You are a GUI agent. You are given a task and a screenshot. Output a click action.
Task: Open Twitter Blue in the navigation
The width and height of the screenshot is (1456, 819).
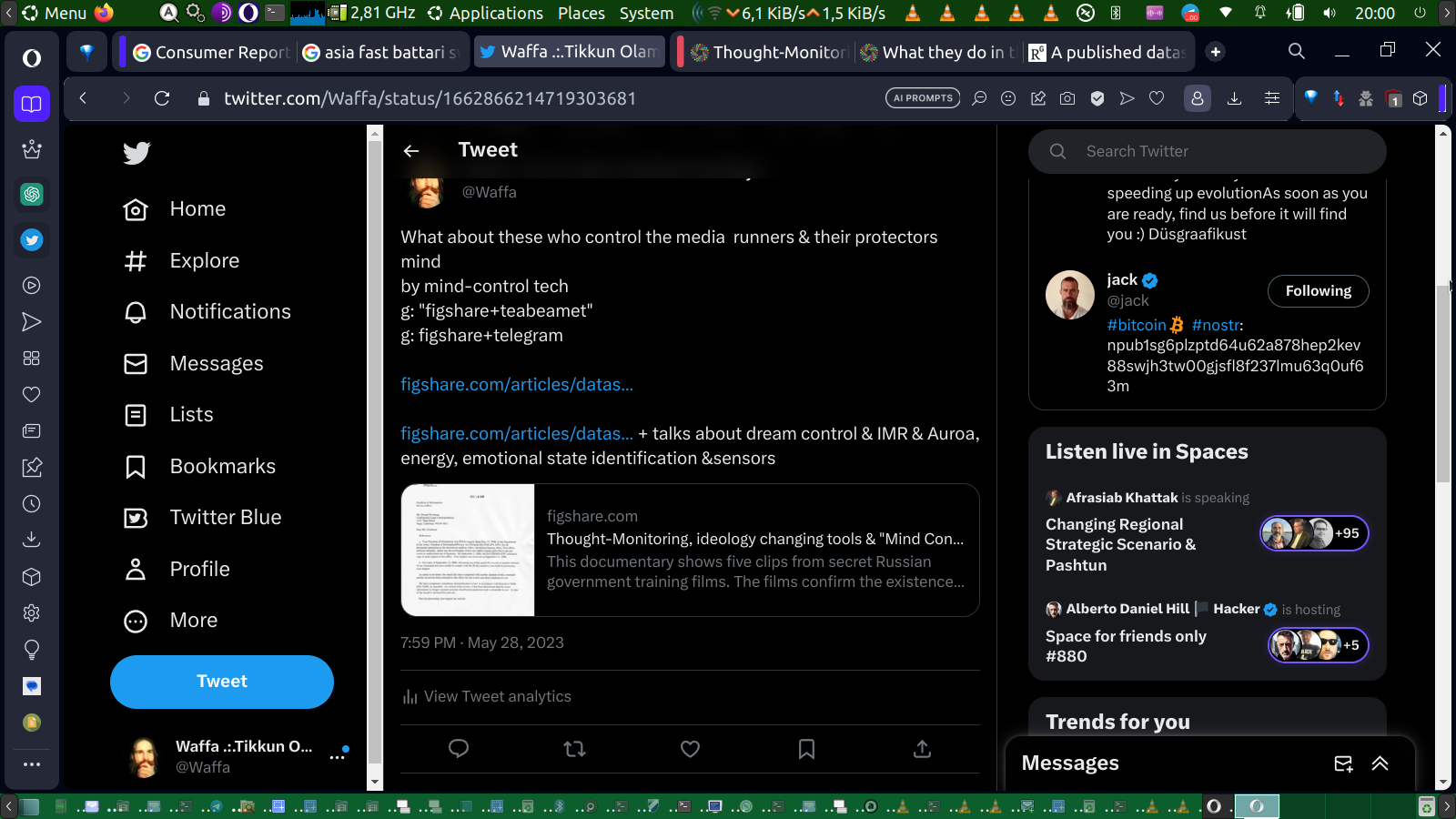pos(202,518)
